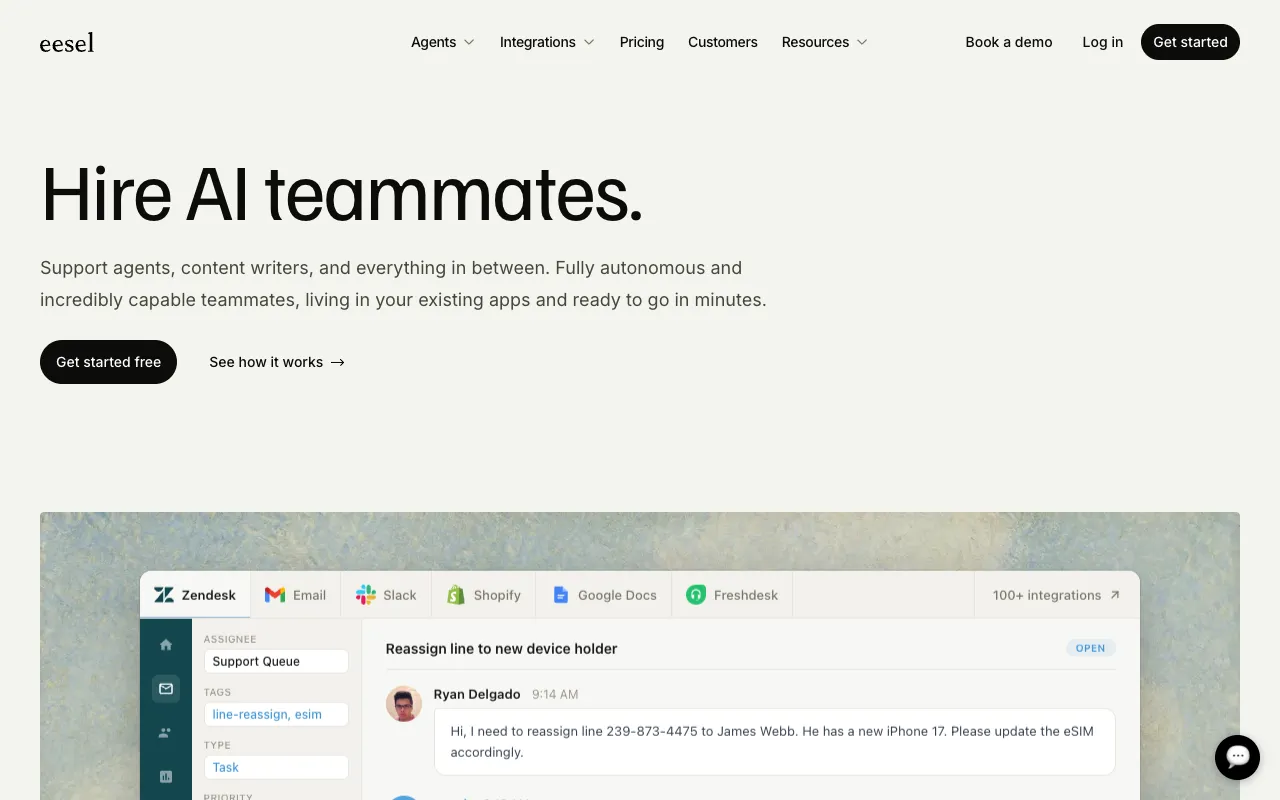Click the TAGS label

pyautogui.click(x=217, y=692)
